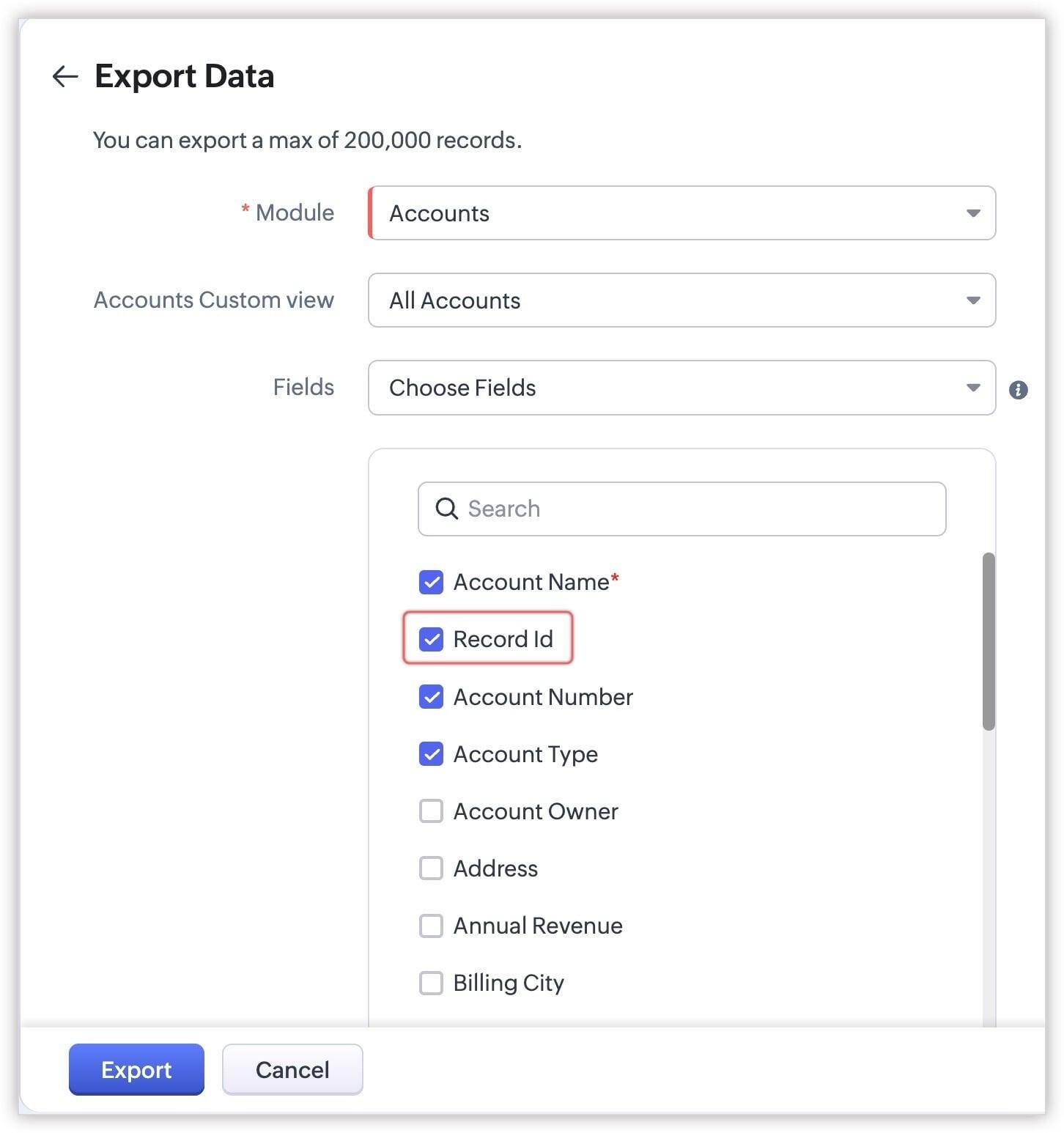Click the Export button
1064x1133 pixels.
(136, 1069)
